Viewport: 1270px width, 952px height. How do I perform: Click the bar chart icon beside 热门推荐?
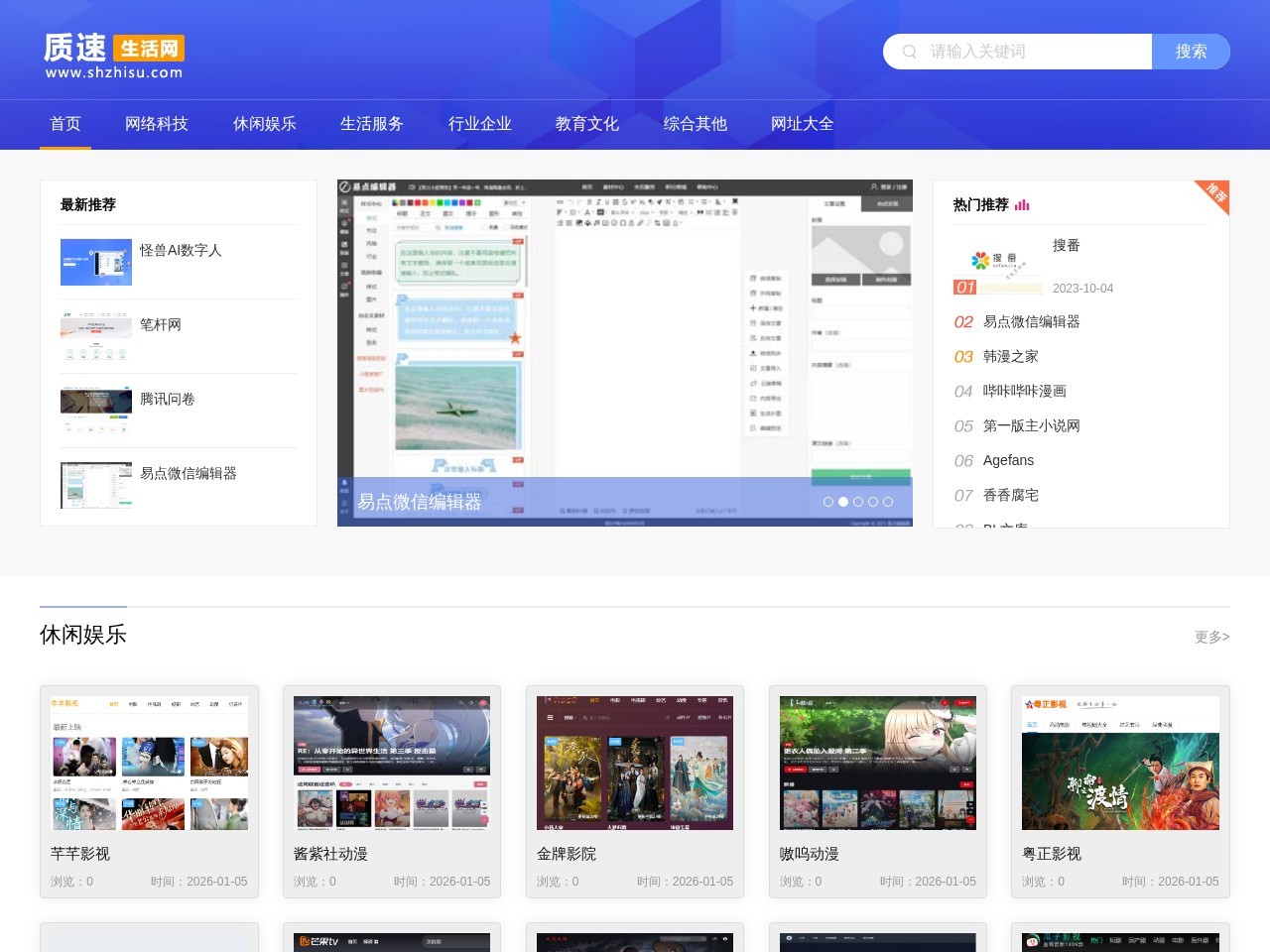1022,204
